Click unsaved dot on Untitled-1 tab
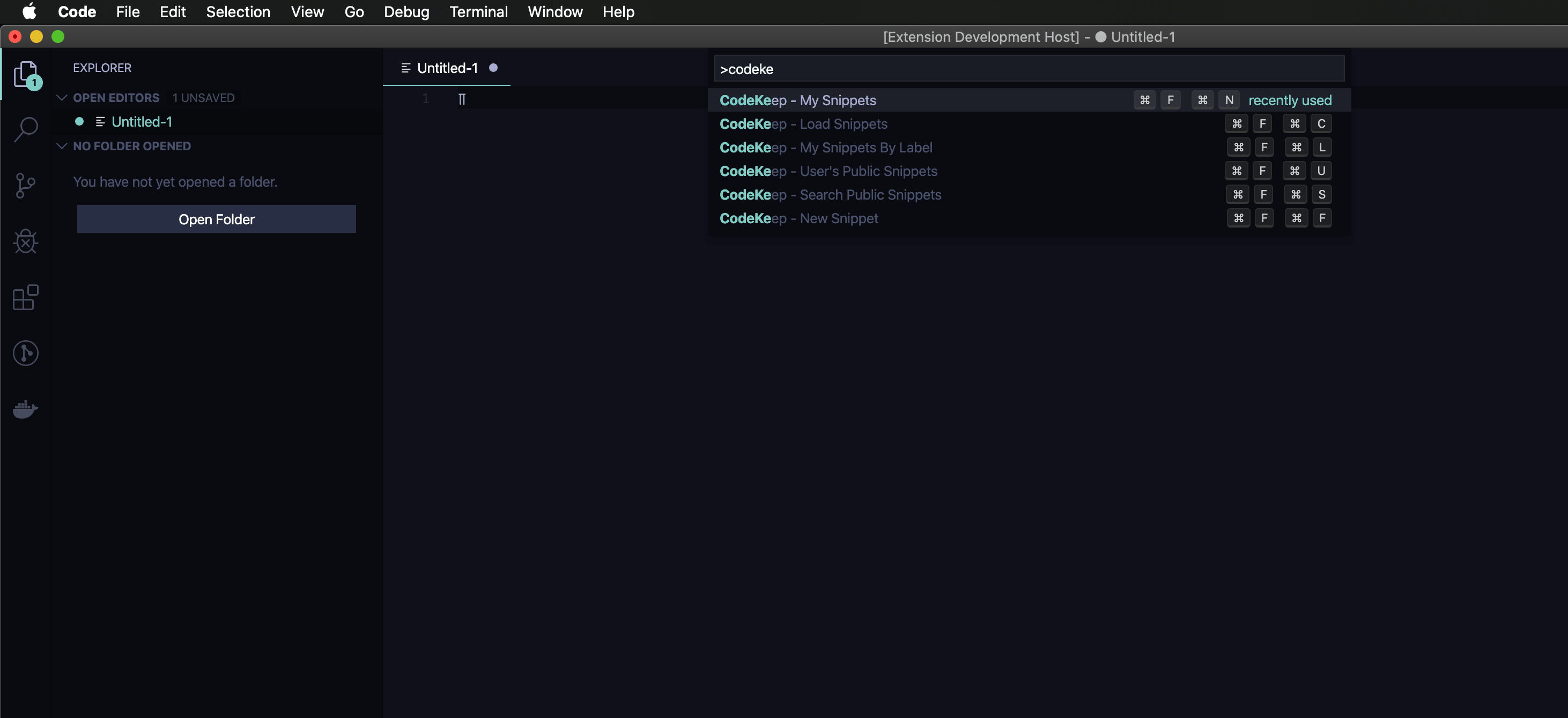The image size is (1568, 718). pos(493,68)
